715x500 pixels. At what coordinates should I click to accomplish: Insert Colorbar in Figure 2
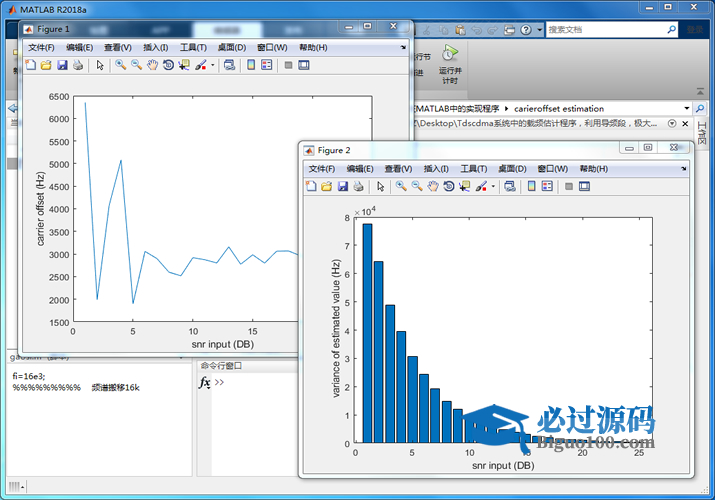pos(531,186)
